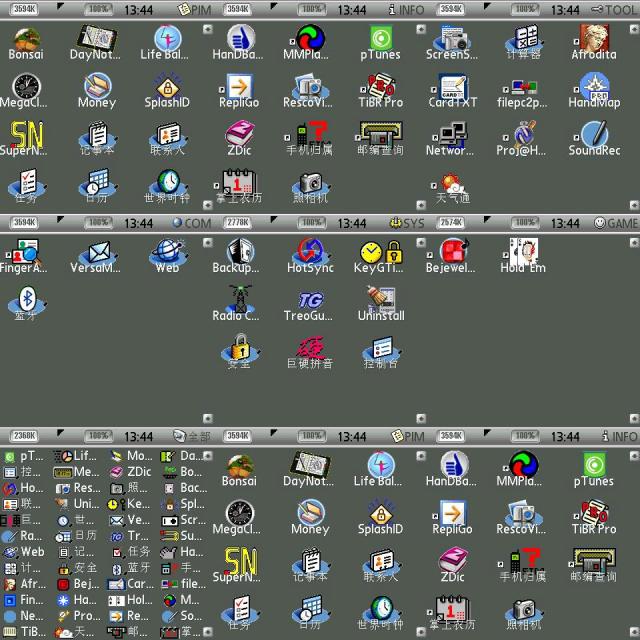Select Fin... entry in 全部 list
The image size is (640, 640).
point(24,600)
